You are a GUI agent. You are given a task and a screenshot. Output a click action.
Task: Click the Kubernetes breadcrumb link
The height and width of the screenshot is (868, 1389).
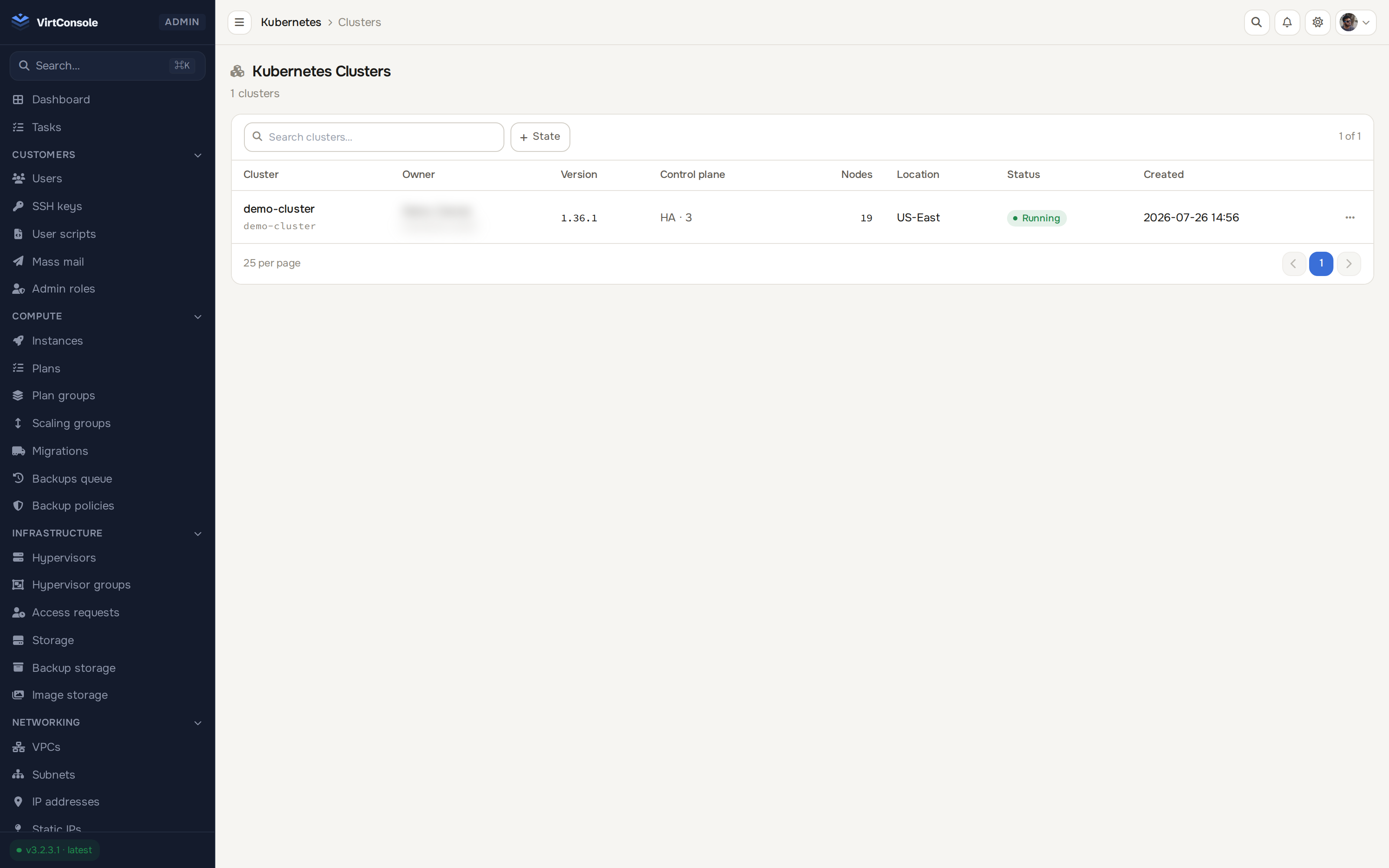point(291,23)
